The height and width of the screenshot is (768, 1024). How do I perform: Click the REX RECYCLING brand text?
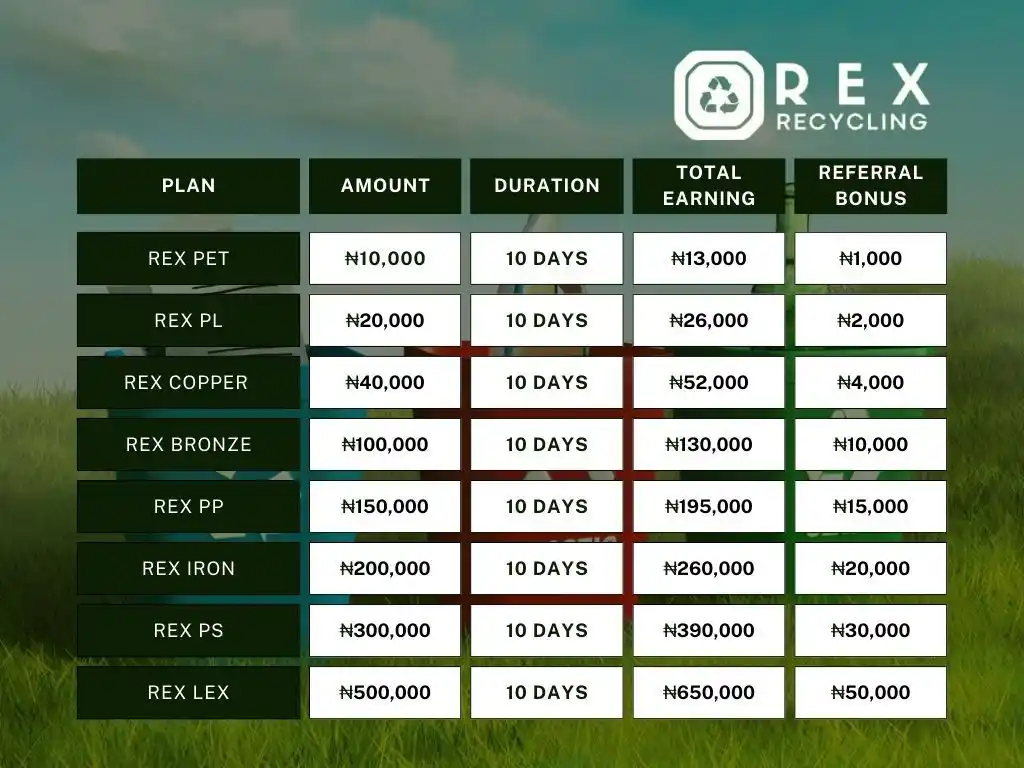pyautogui.click(x=852, y=96)
